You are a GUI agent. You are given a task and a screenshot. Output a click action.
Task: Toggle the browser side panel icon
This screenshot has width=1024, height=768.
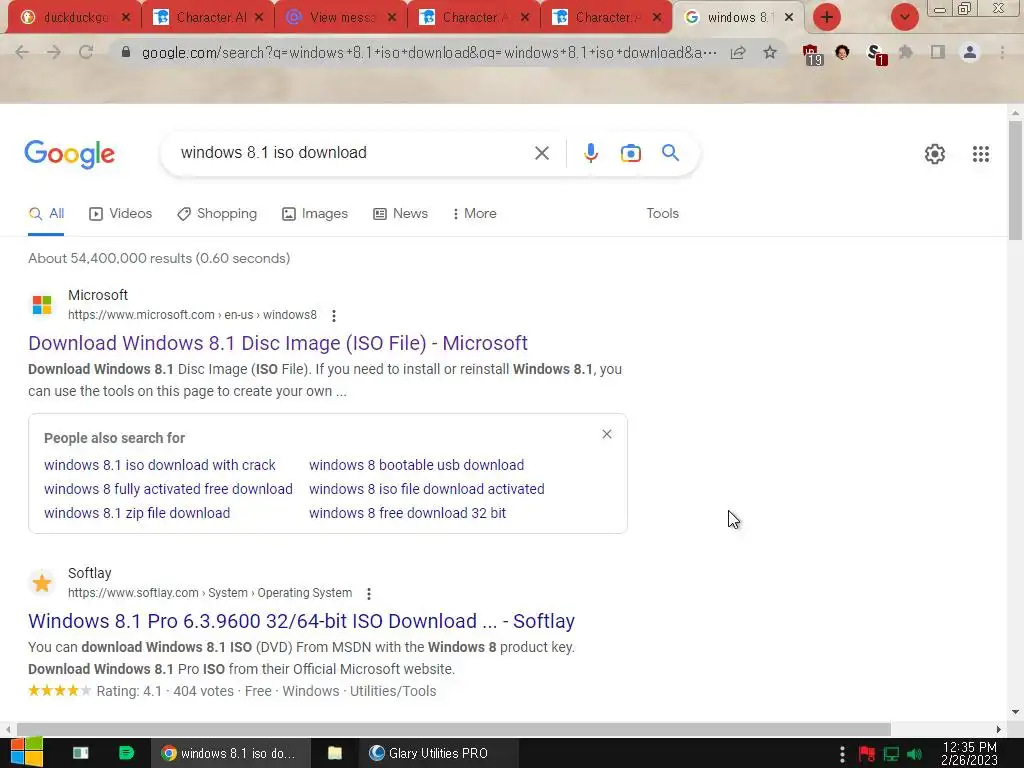938,52
